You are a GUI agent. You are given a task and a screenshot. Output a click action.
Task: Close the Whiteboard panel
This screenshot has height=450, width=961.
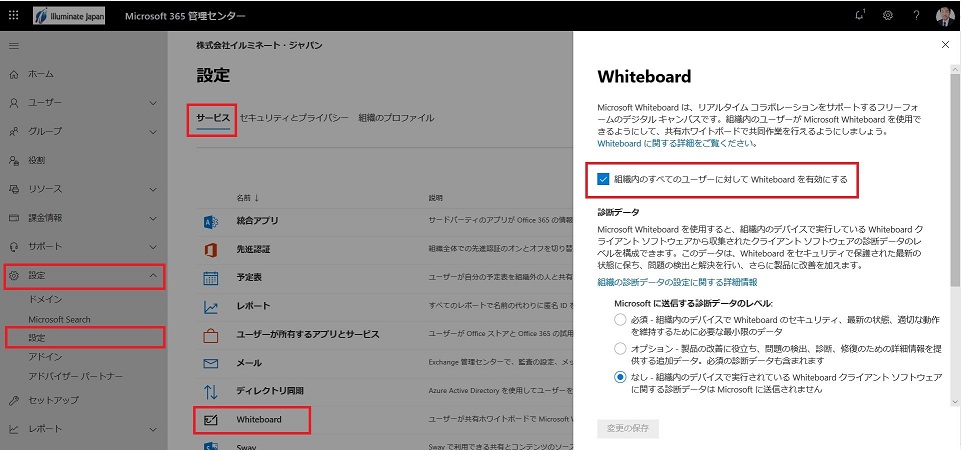click(944, 44)
